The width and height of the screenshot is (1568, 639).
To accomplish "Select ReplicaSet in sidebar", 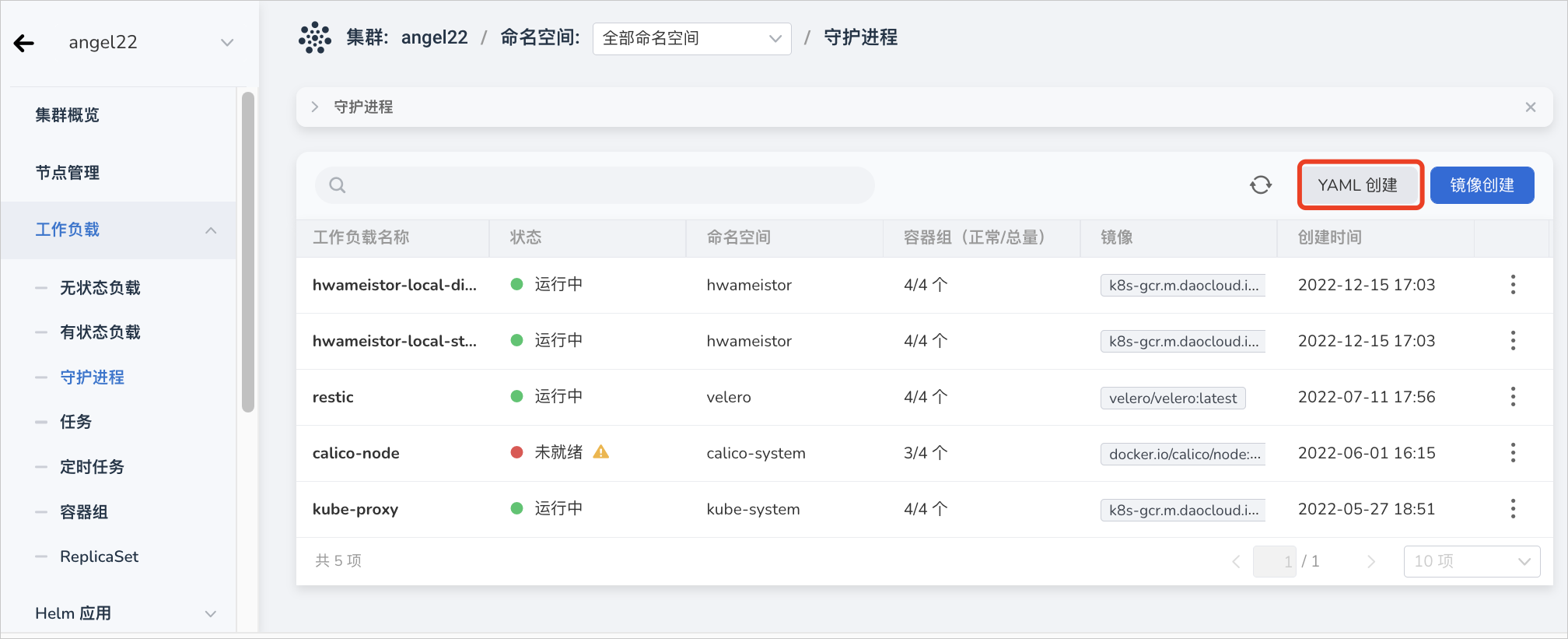I will [x=100, y=556].
